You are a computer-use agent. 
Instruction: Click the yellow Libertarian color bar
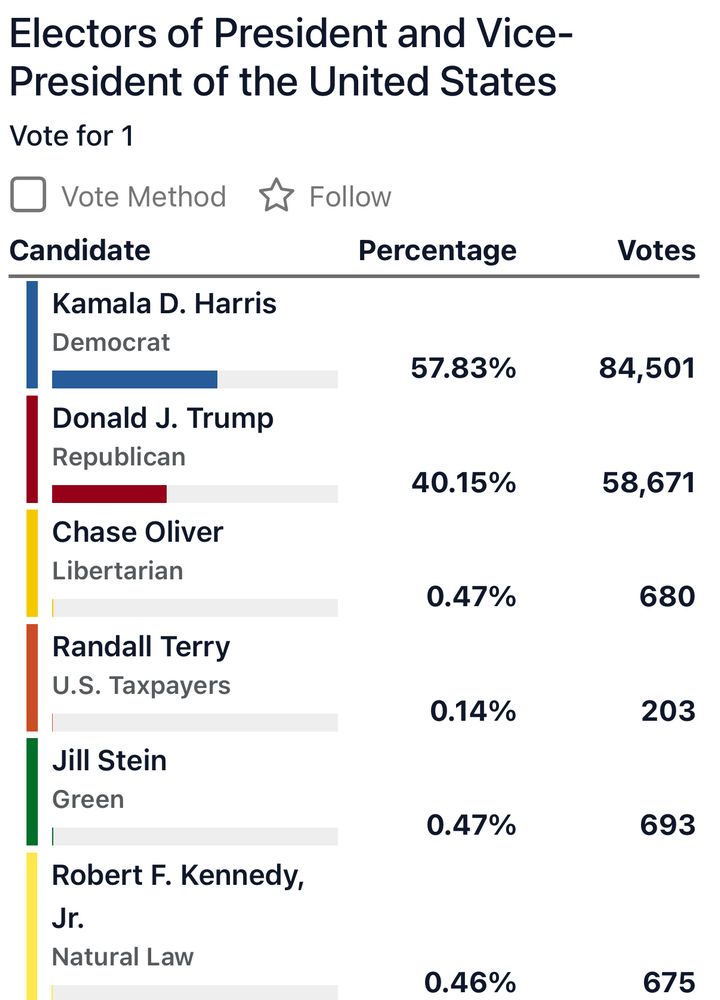[x=32, y=563]
